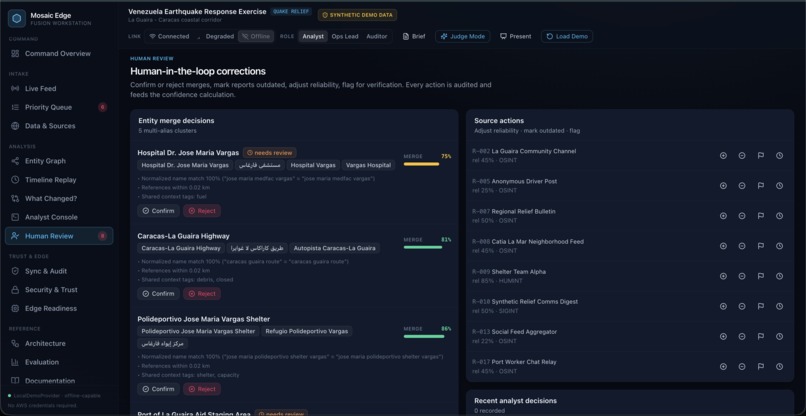Screen dimensions: 806x416
Task: Click the Quake Relief tag
Action: (291, 11)
